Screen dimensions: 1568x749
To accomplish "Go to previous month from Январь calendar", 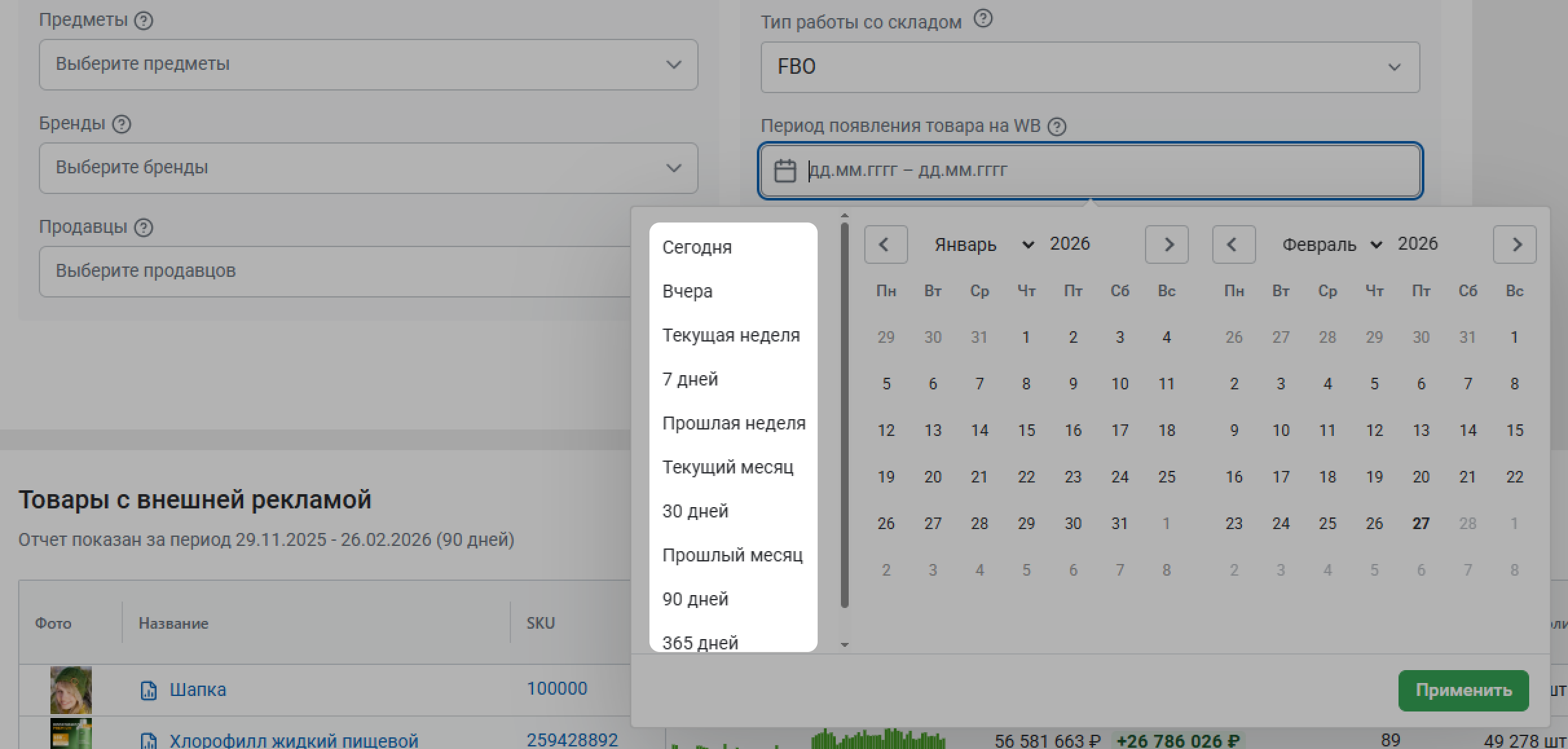I will 886,244.
